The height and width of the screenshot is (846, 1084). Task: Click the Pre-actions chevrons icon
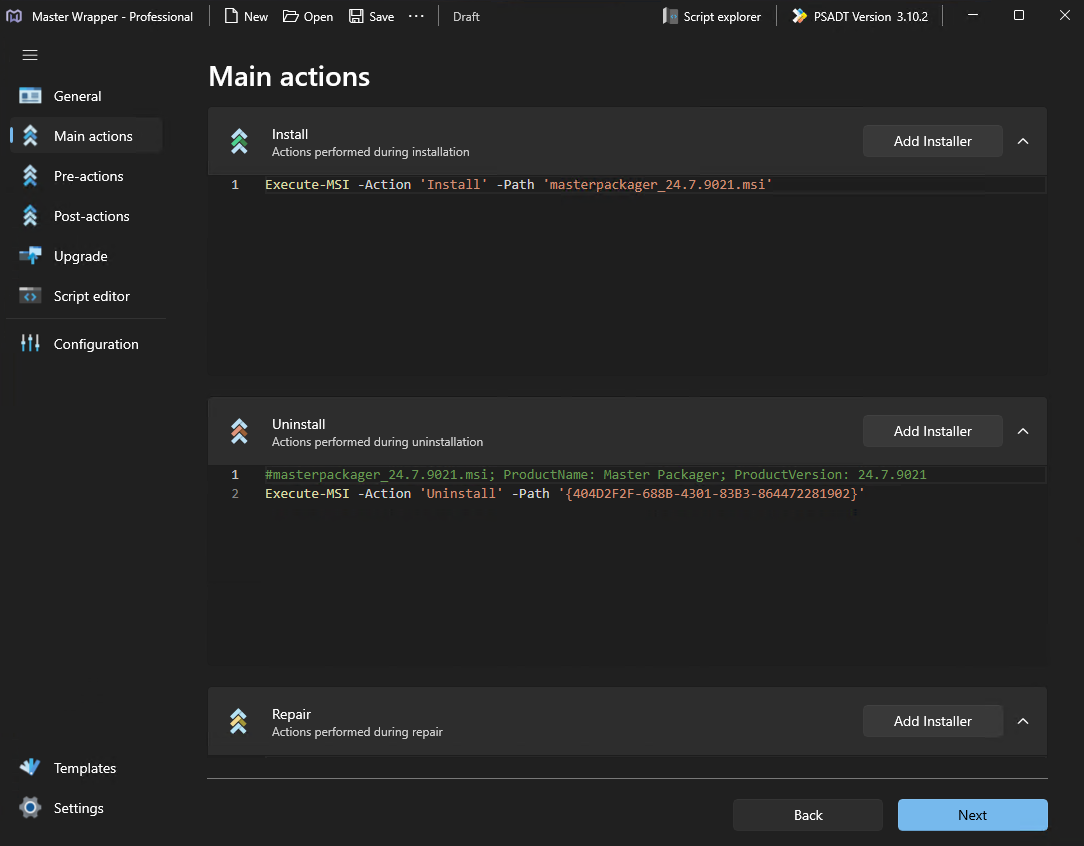point(30,176)
